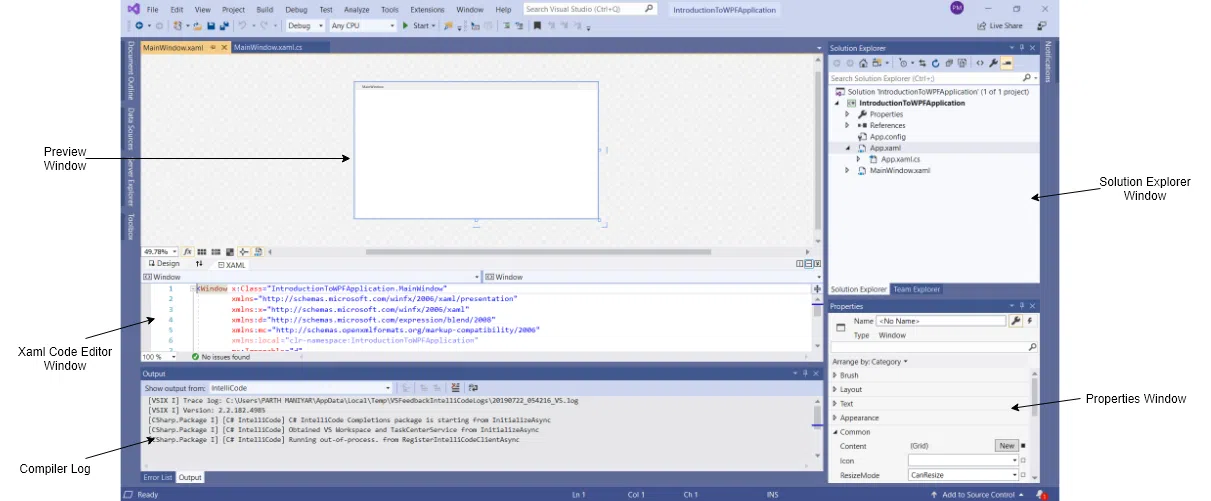The width and height of the screenshot is (1211, 501).
Task: Click Refresh in the Solution Explorer toolbar
Action: (x=935, y=63)
